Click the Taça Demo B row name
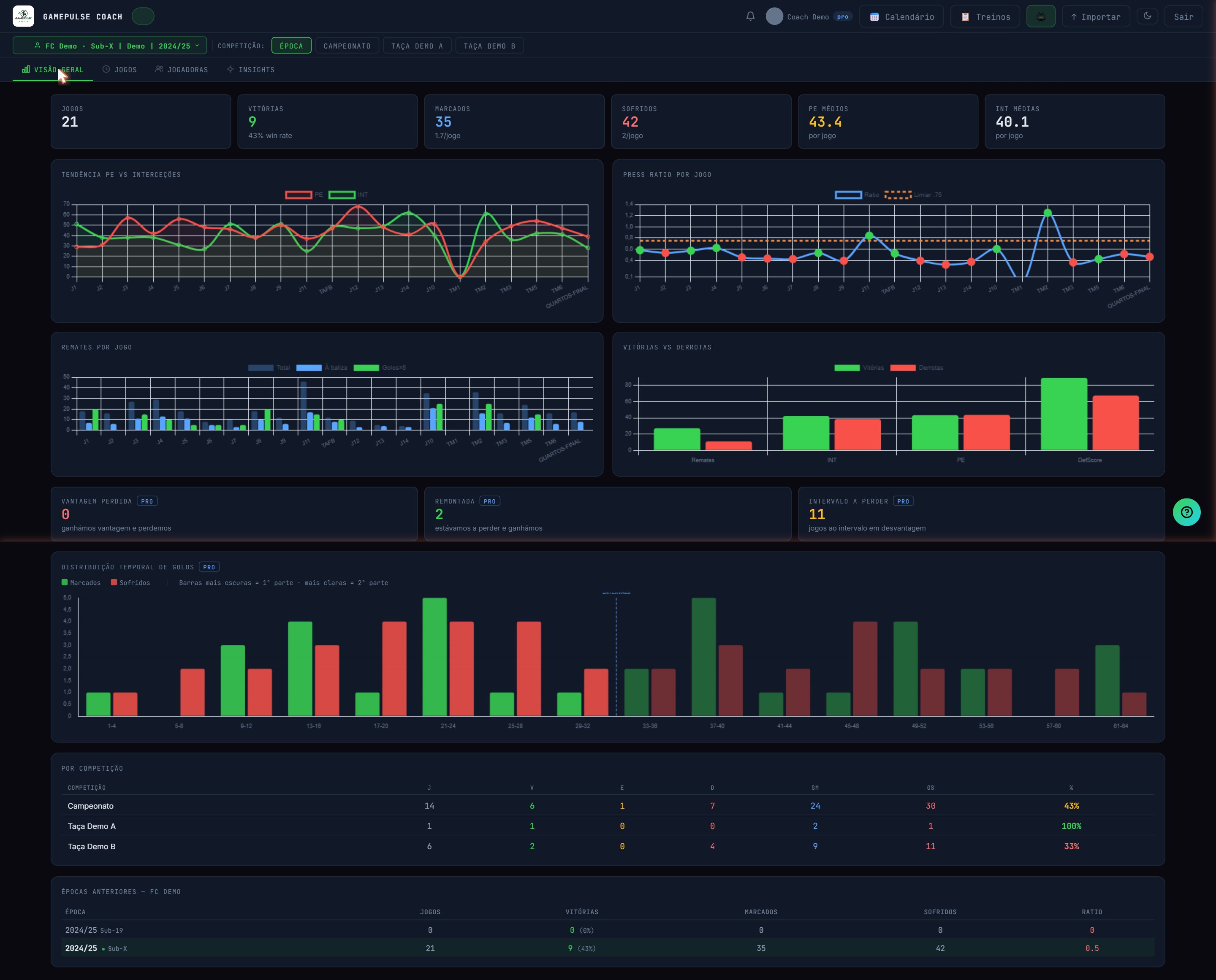 click(92, 846)
